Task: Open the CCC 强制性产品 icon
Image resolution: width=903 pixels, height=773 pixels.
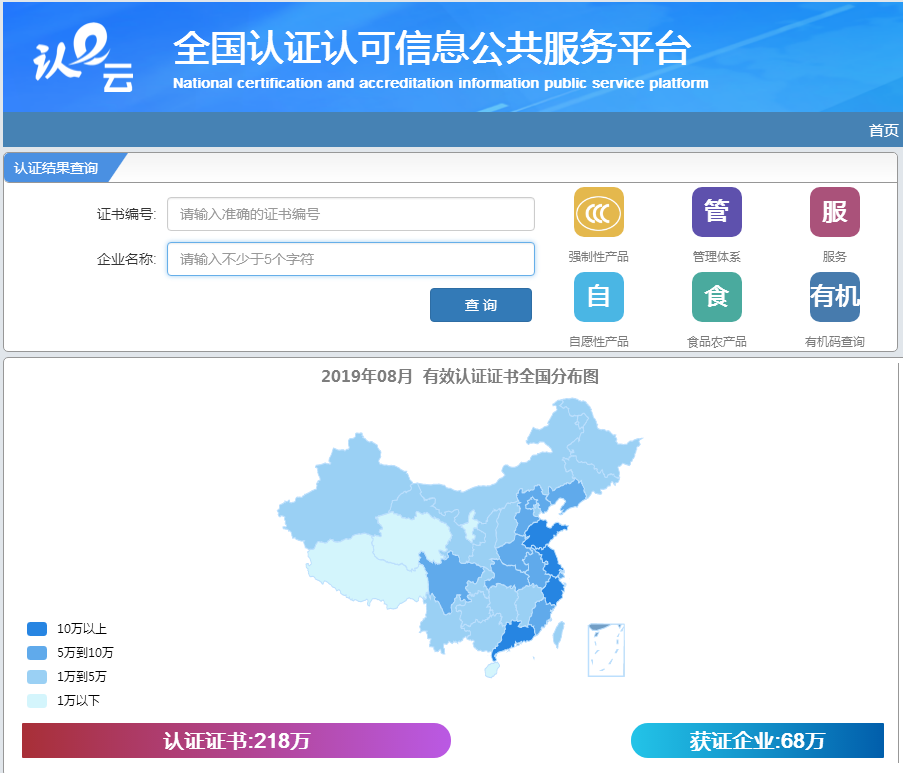Action: (598, 212)
